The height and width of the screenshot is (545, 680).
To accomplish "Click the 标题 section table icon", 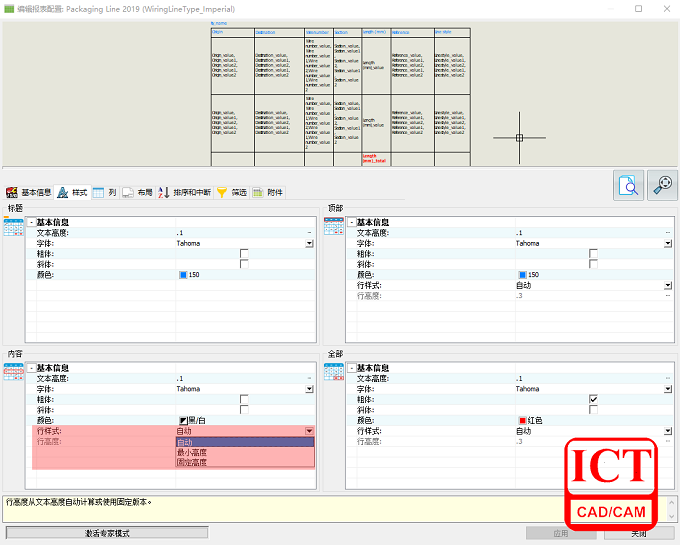I will (13, 227).
